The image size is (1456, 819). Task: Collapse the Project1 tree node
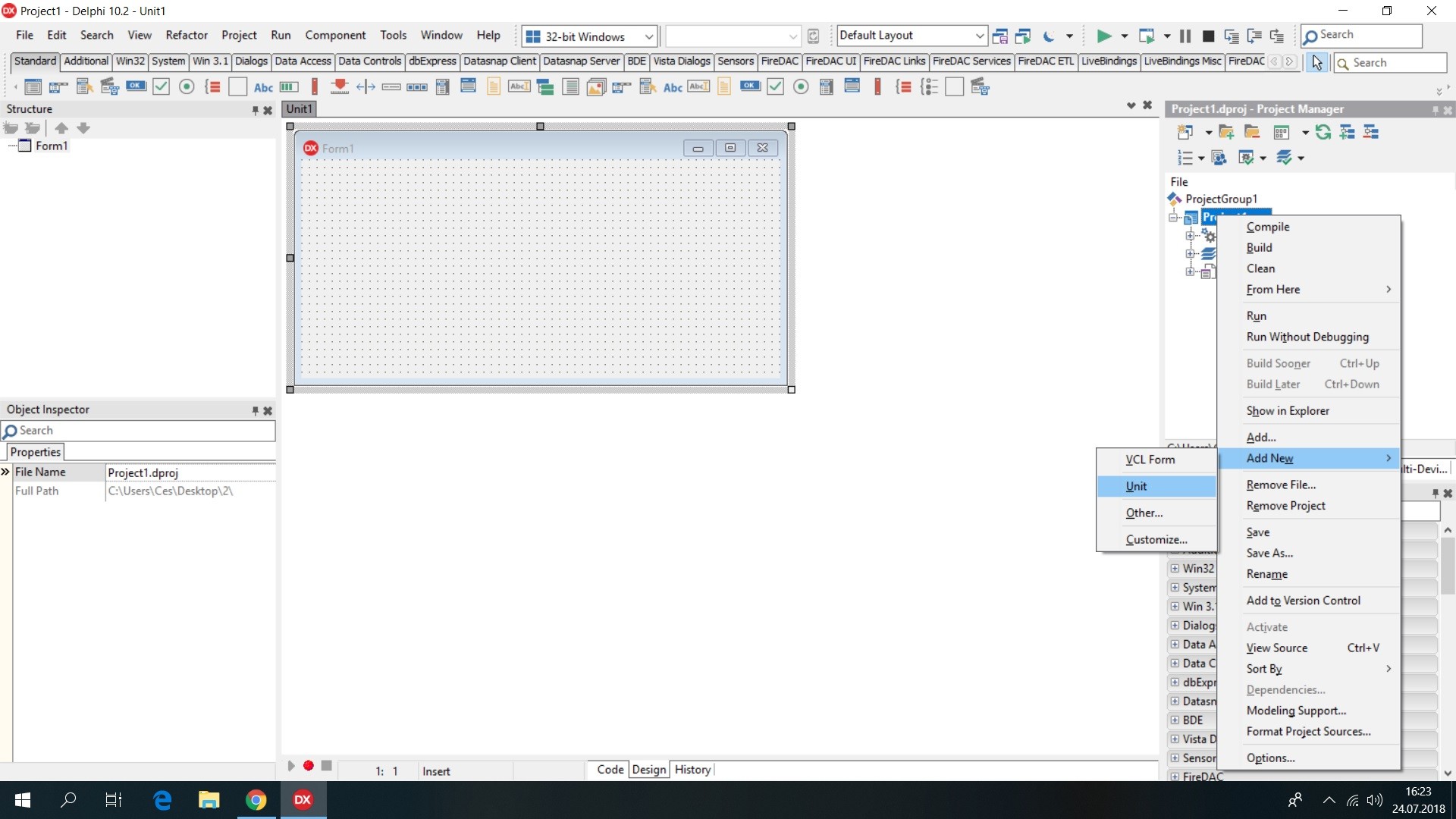point(1174,218)
